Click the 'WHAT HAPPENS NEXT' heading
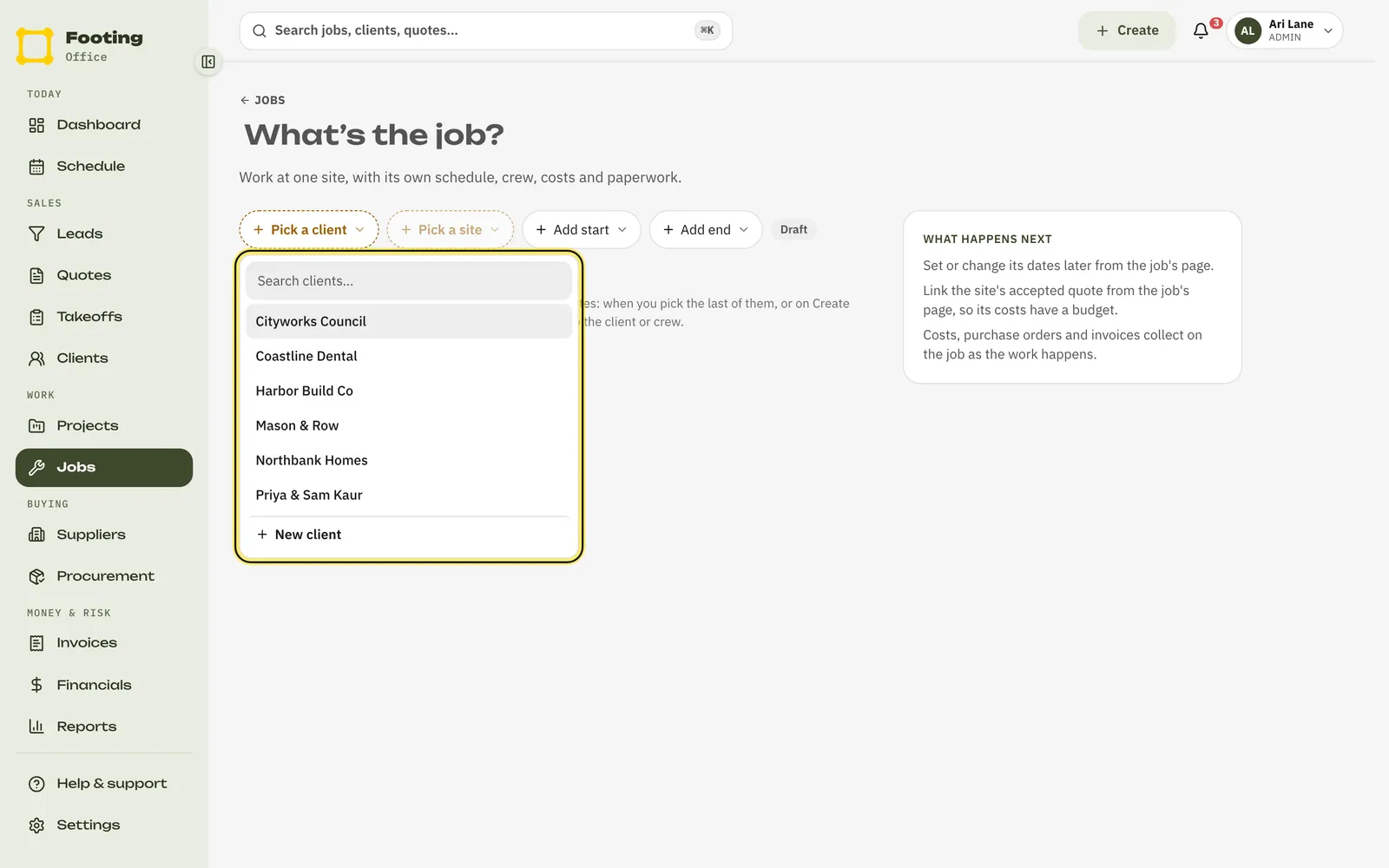This screenshot has height=868, width=1389. tap(987, 240)
